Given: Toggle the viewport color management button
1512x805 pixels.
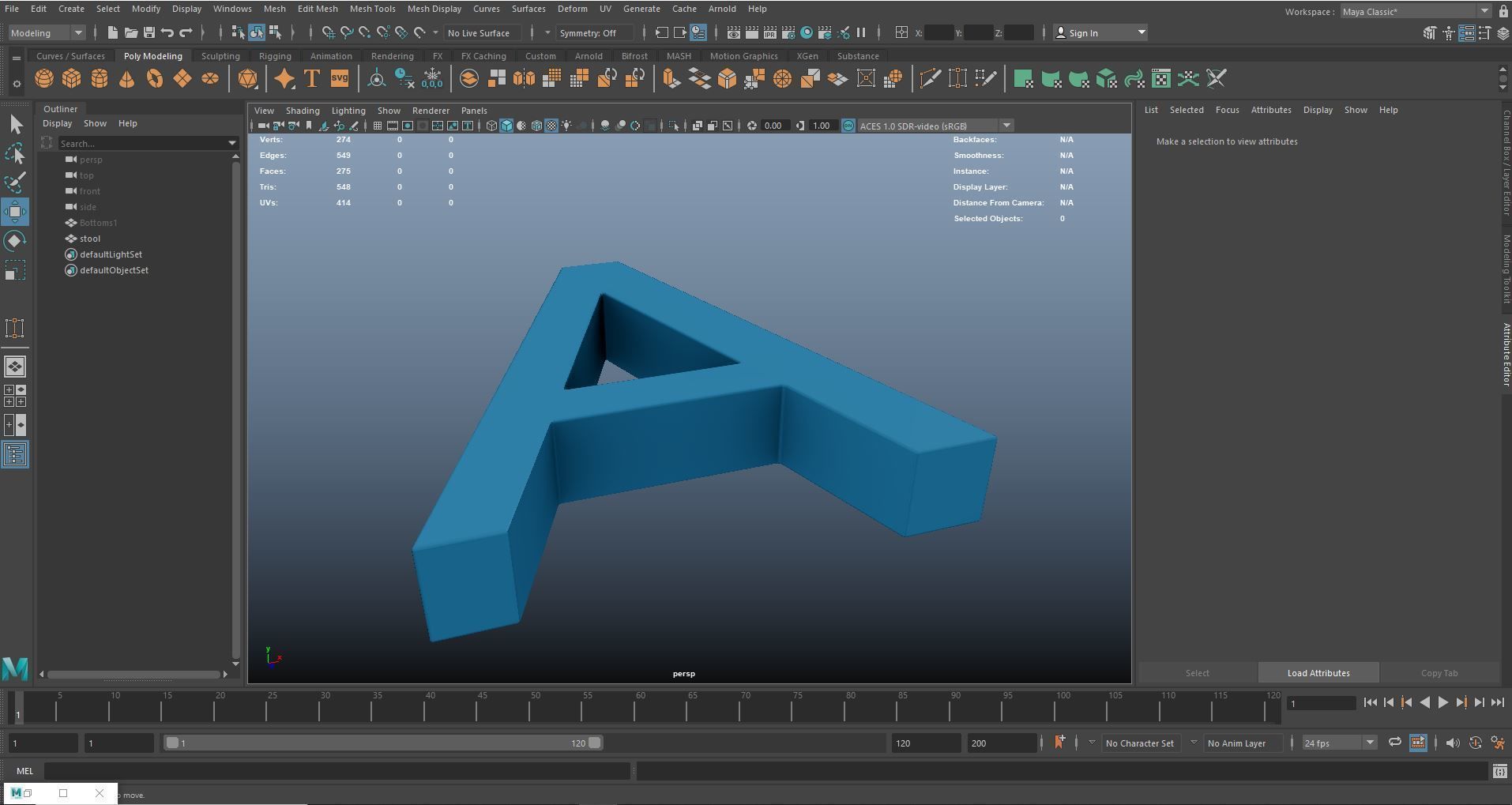Looking at the screenshot, I should 848,126.
